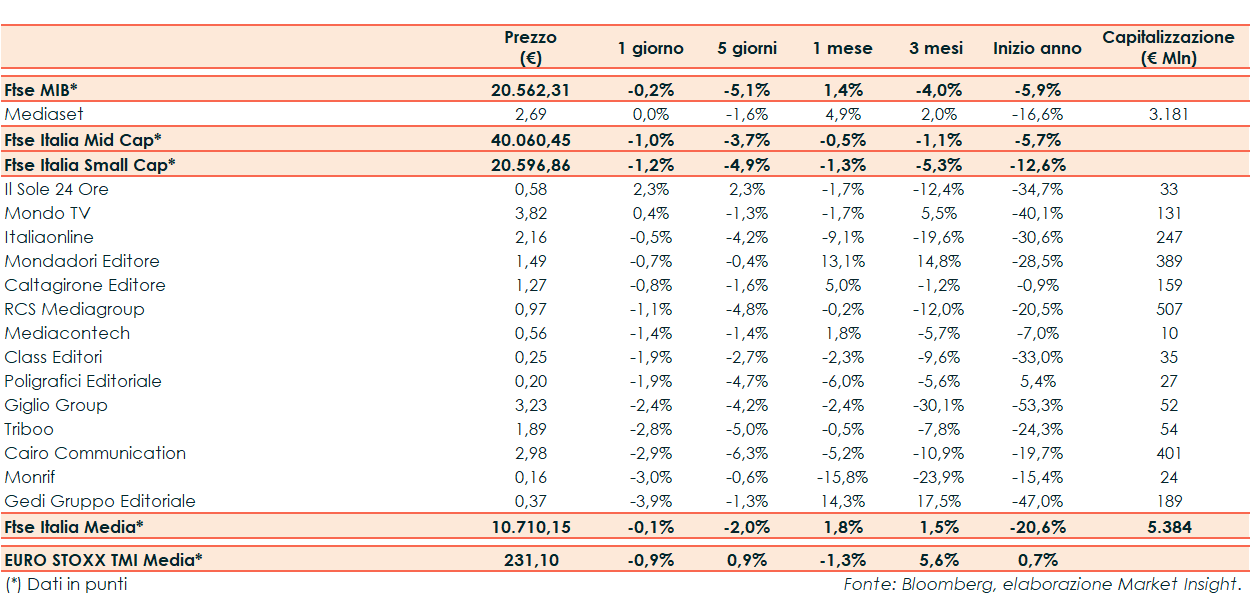The image size is (1250, 596).
Task: Click the Cairo Communication company name
Action: click(95, 453)
